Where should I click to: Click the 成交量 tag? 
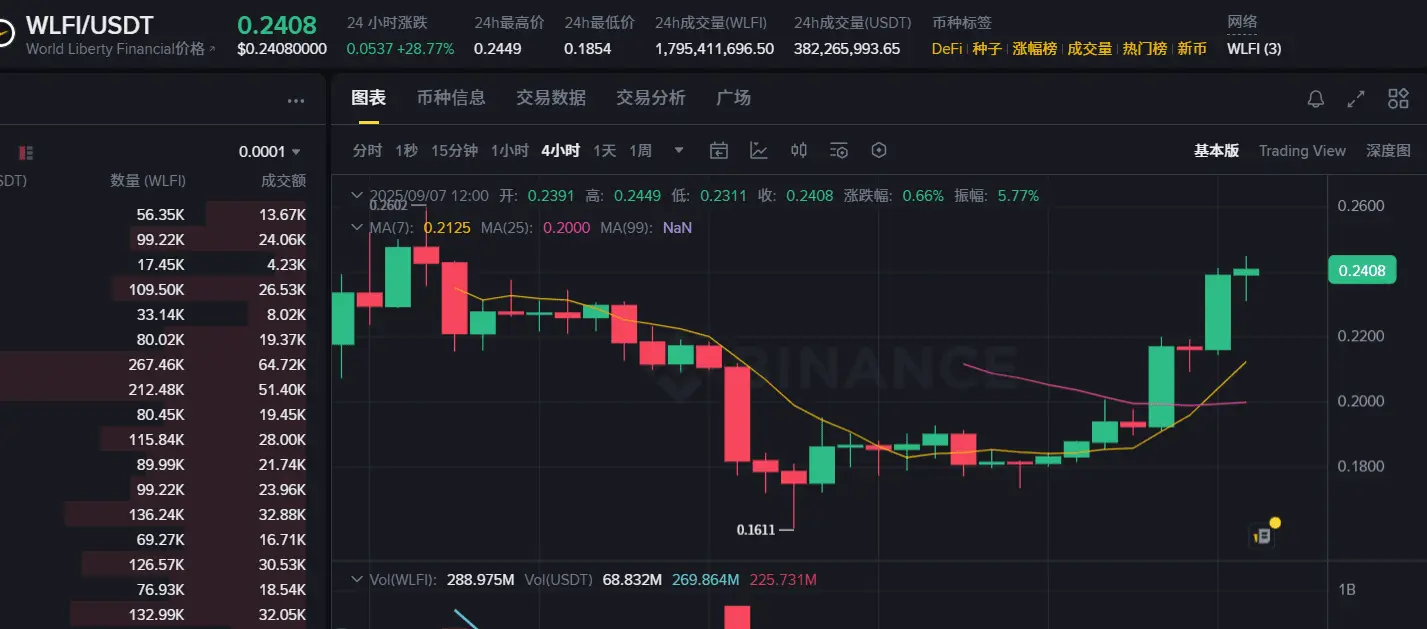[1090, 48]
